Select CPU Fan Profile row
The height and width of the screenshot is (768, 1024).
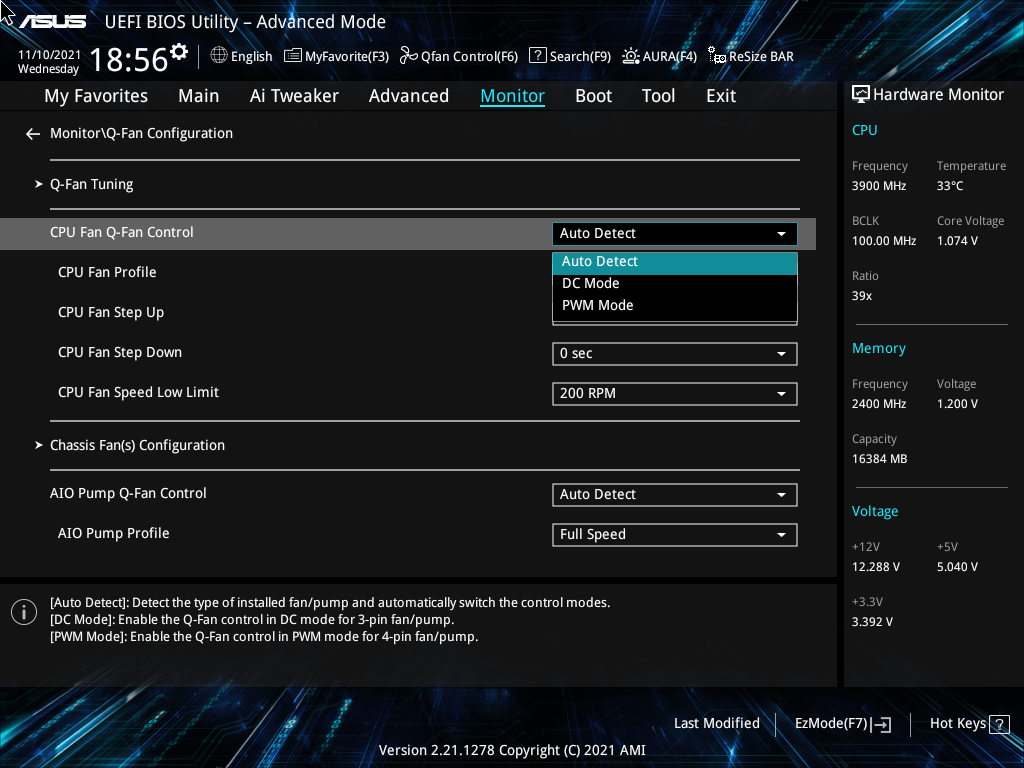(x=107, y=272)
